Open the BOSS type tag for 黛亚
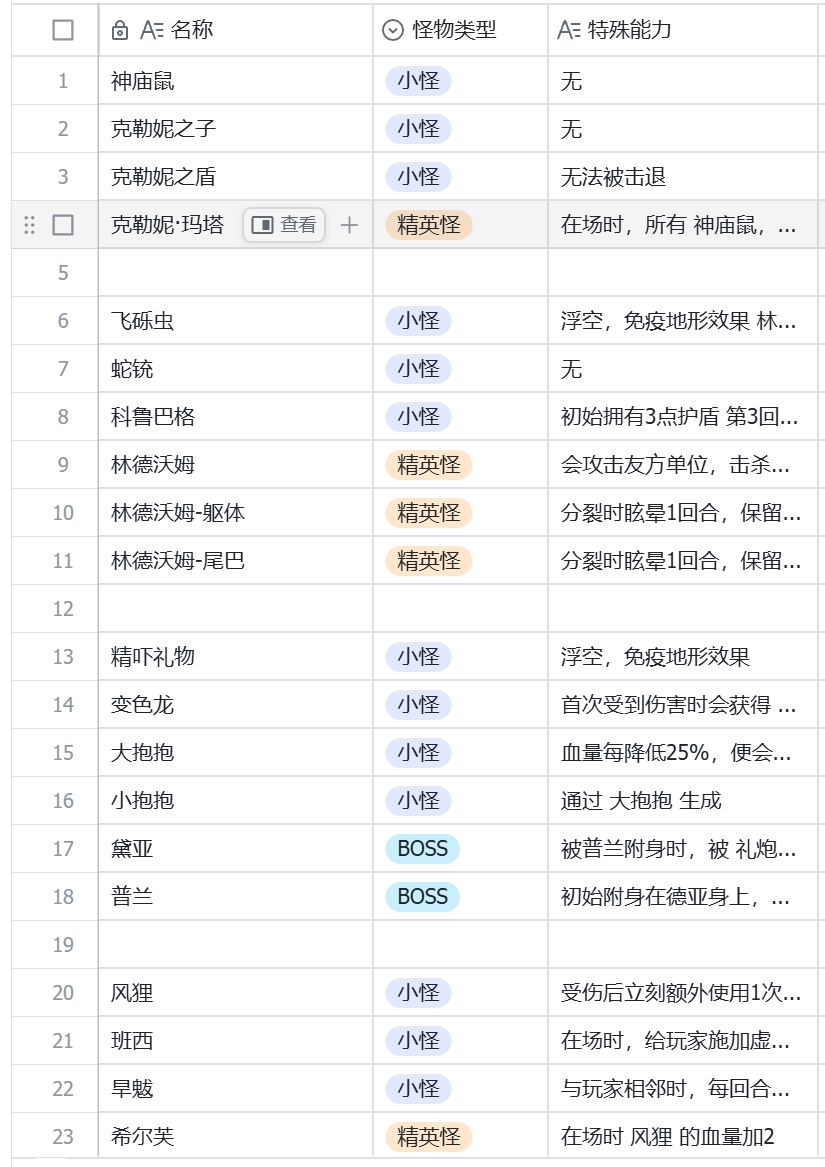Image resolution: width=825 pixels, height=1167 pixels. [x=422, y=848]
